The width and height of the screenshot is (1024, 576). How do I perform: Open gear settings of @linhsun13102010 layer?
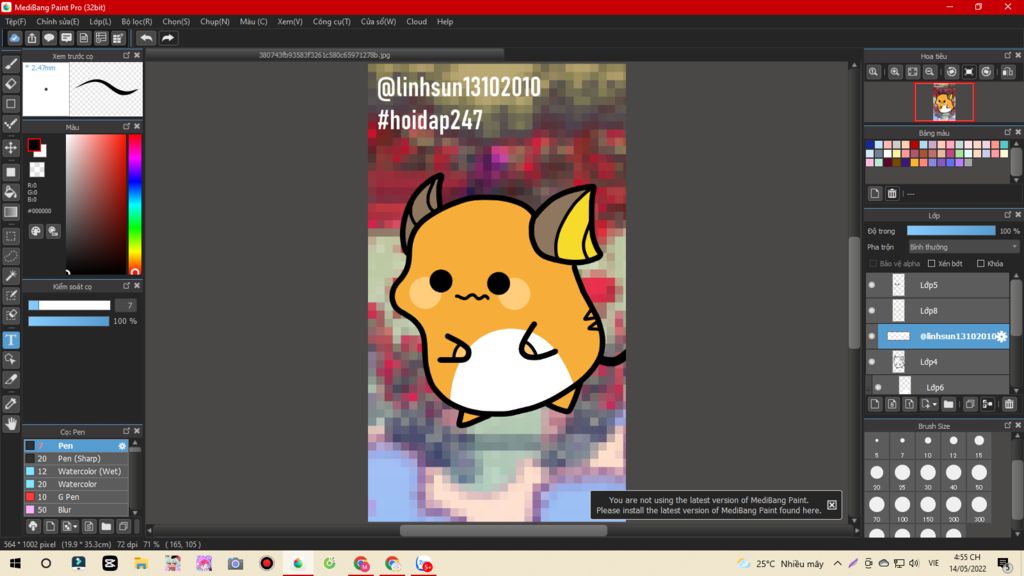pyautogui.click(x=1001, y=336)
